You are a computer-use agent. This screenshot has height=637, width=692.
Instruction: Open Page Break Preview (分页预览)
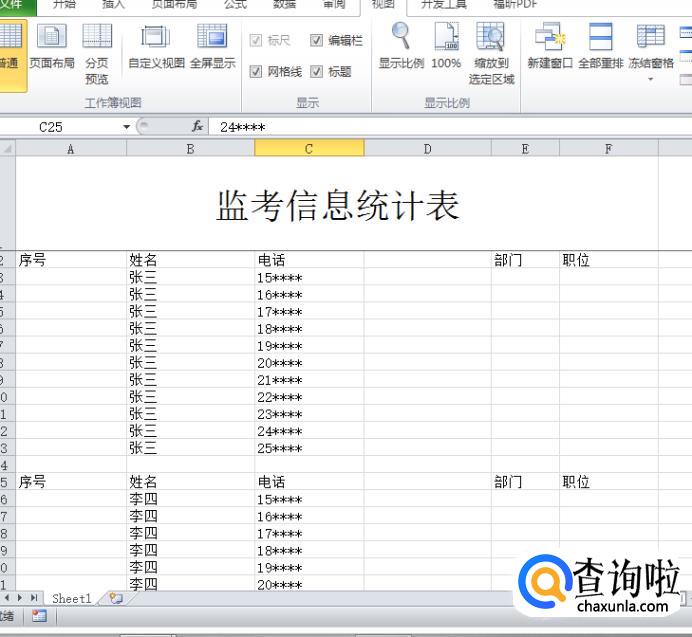coord(97,54)
